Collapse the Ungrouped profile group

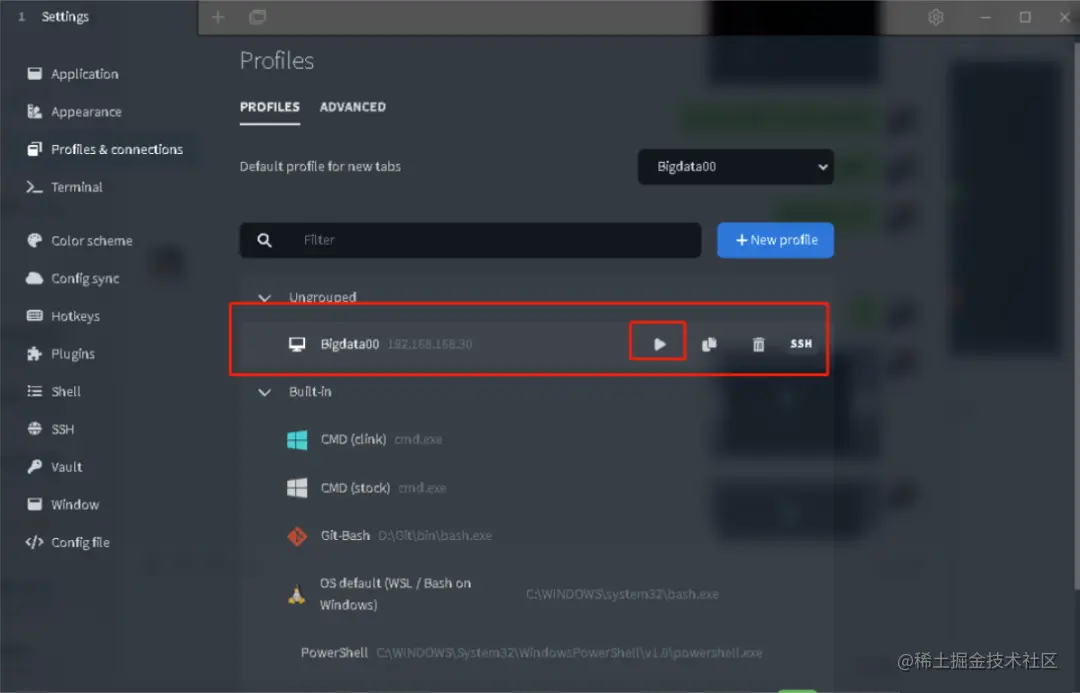tap(264, 298)
